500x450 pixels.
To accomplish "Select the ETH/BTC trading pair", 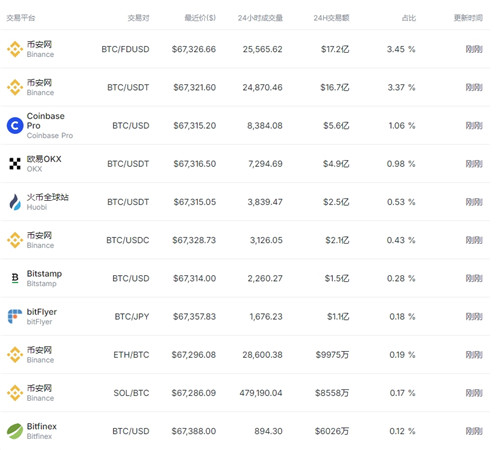I will (131, 355).
